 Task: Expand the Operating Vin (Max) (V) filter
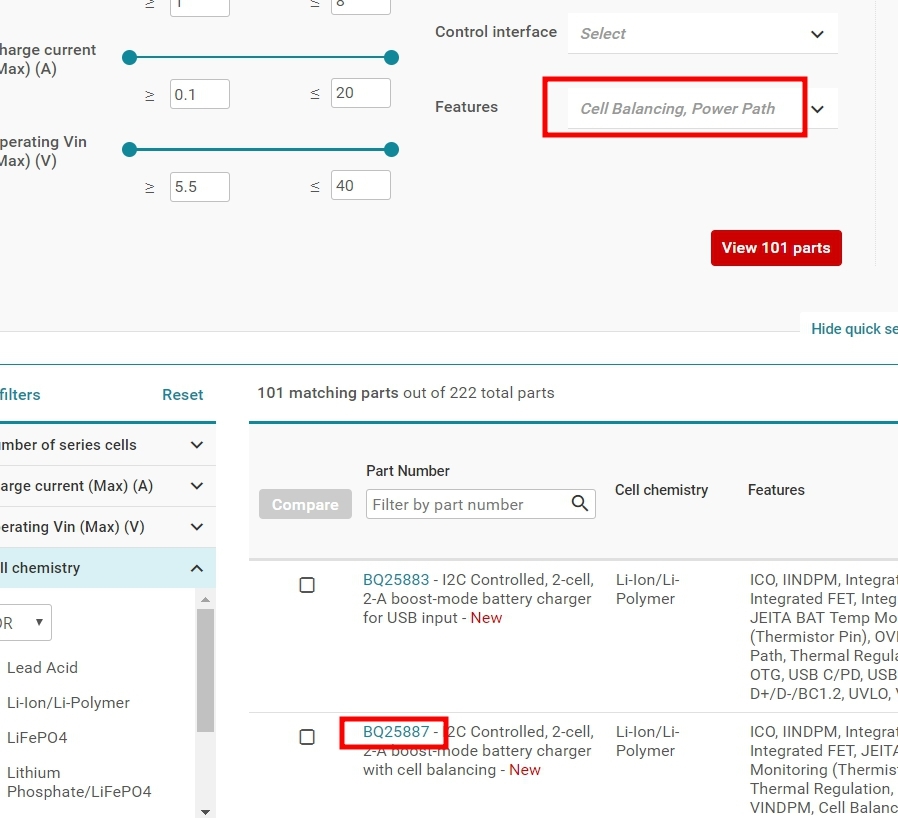(108, 527)
